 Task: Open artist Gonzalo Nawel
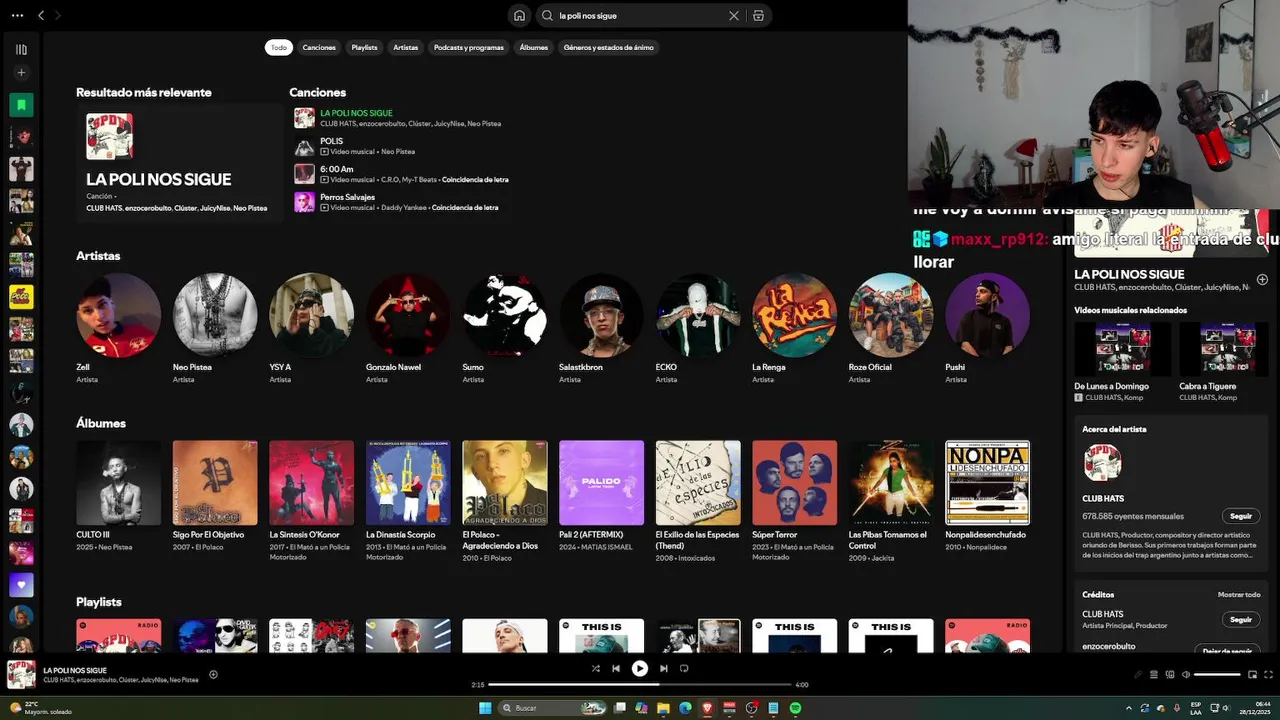[x=408, y=328]
